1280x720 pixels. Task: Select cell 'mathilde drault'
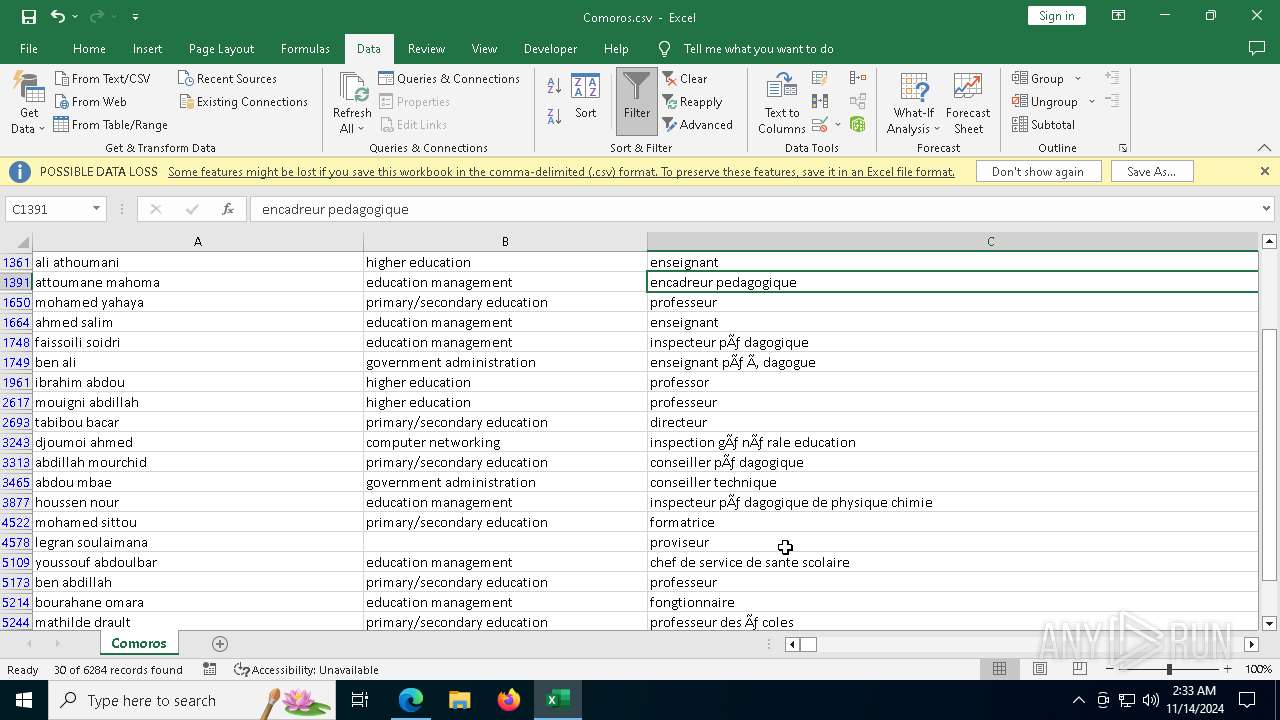coord(198,622)
